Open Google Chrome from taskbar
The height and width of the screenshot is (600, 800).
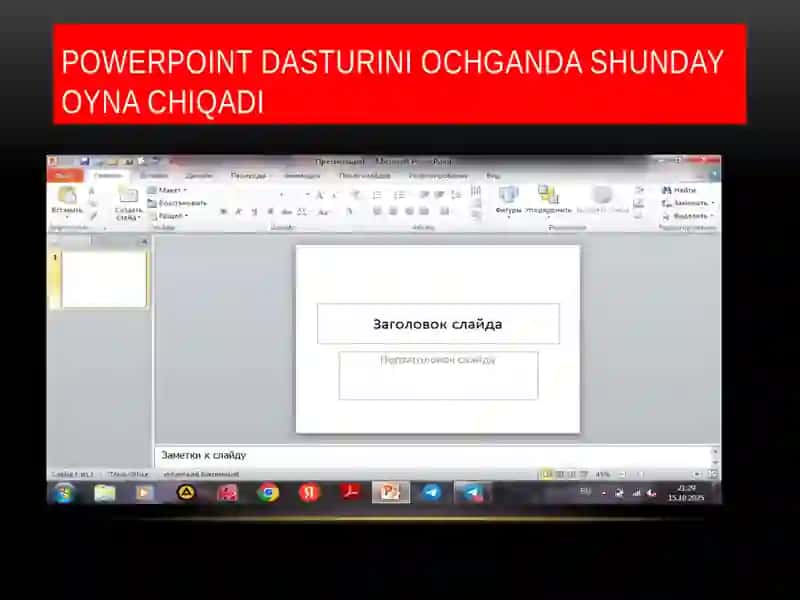click(x=268, y=493)
